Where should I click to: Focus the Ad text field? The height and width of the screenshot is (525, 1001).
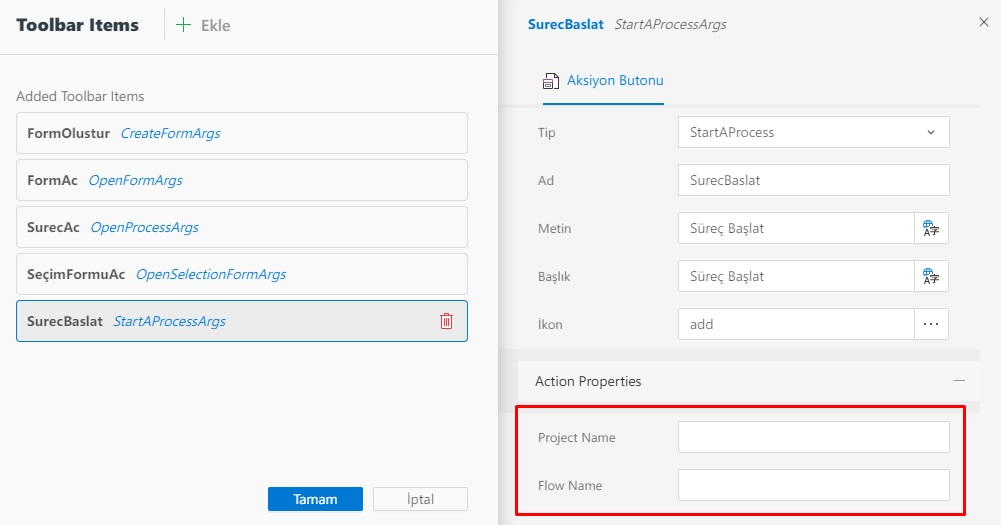point(813,180)
